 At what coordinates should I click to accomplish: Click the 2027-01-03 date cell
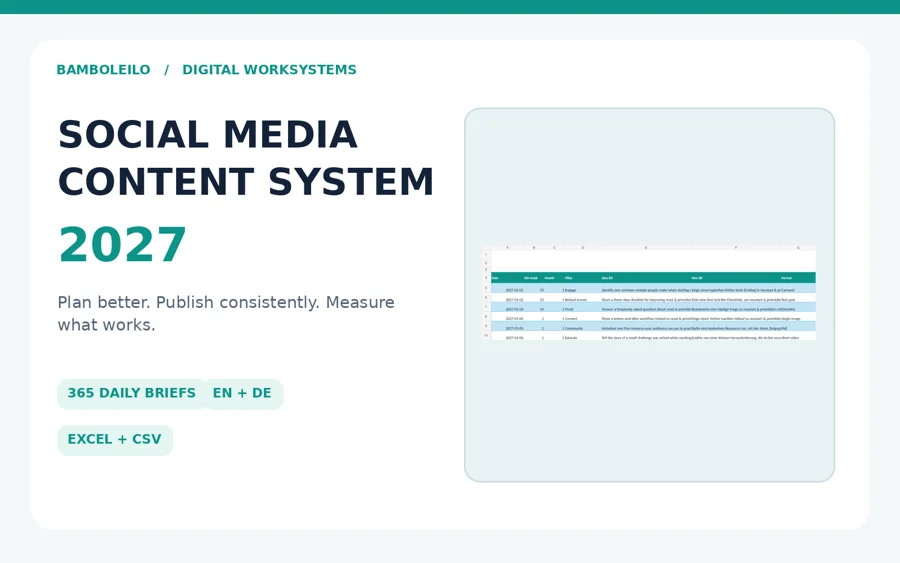point(514,309)
